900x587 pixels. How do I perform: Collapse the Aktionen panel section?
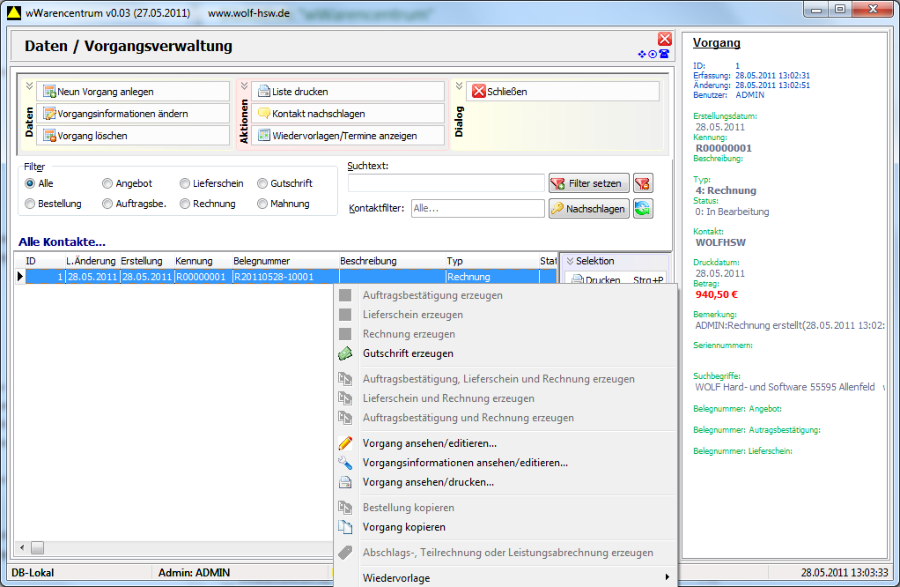point(243,86)
